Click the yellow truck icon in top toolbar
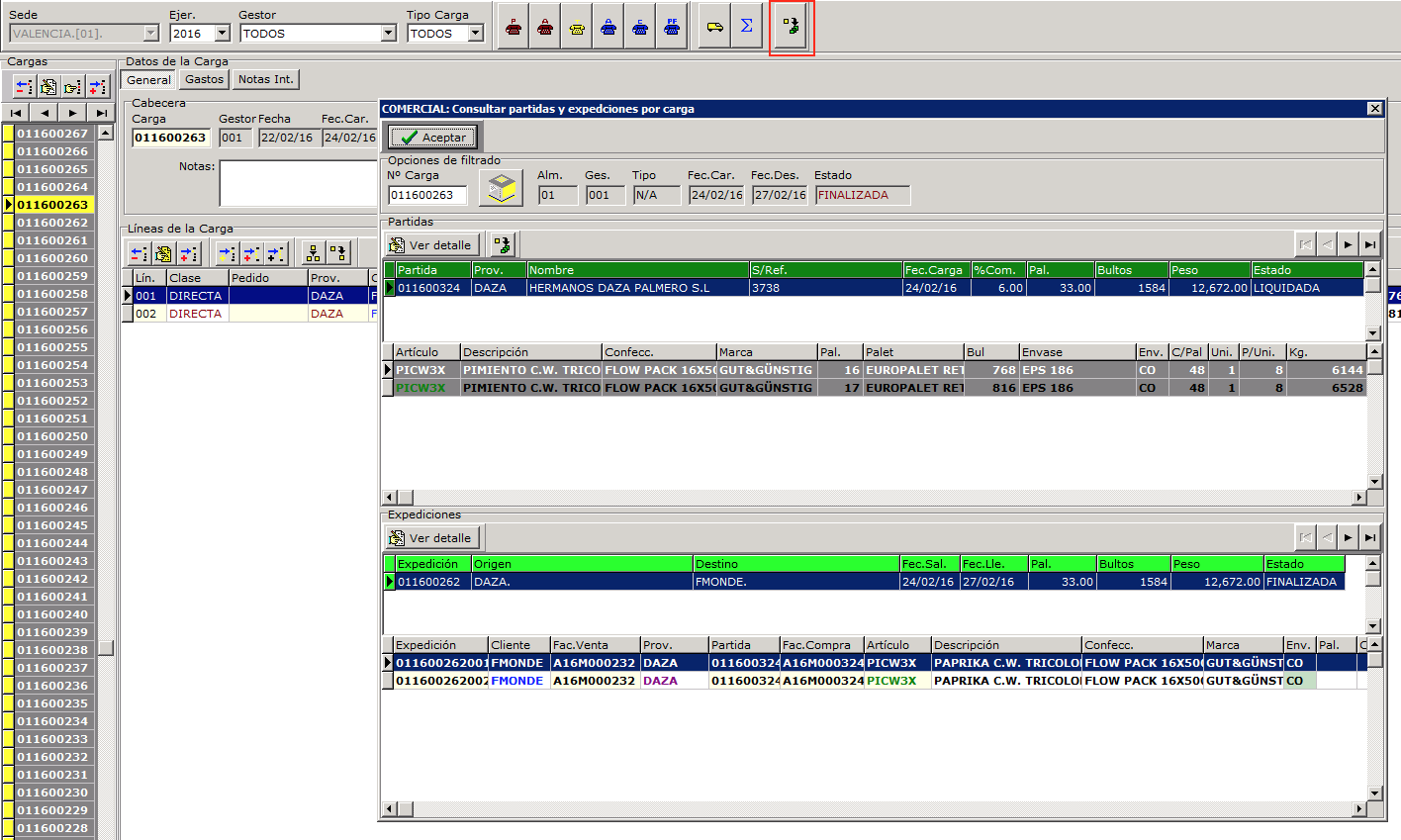This screenshot has height=840, width=1401. tap(714, 27)
